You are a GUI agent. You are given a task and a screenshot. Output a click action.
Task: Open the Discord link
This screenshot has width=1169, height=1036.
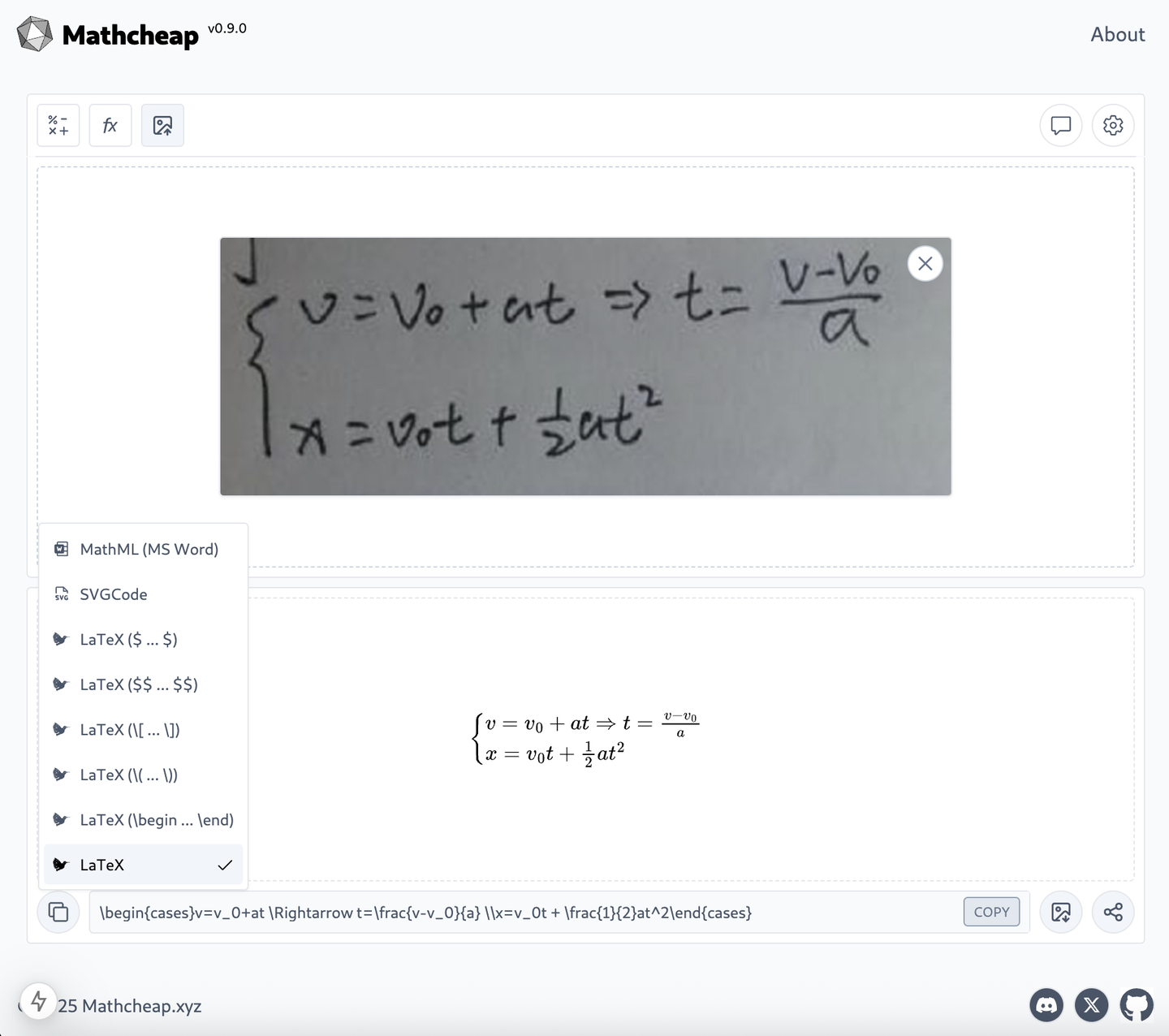[1046, 1005]
